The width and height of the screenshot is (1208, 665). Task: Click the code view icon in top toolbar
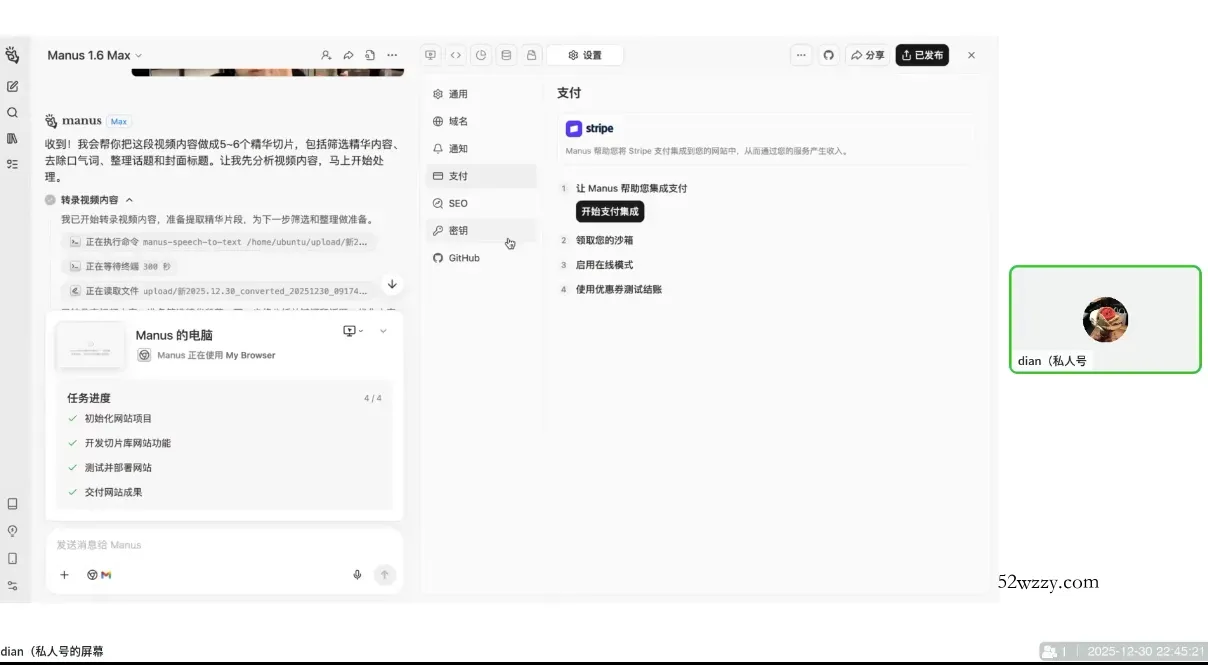click(x=456, y=55)
